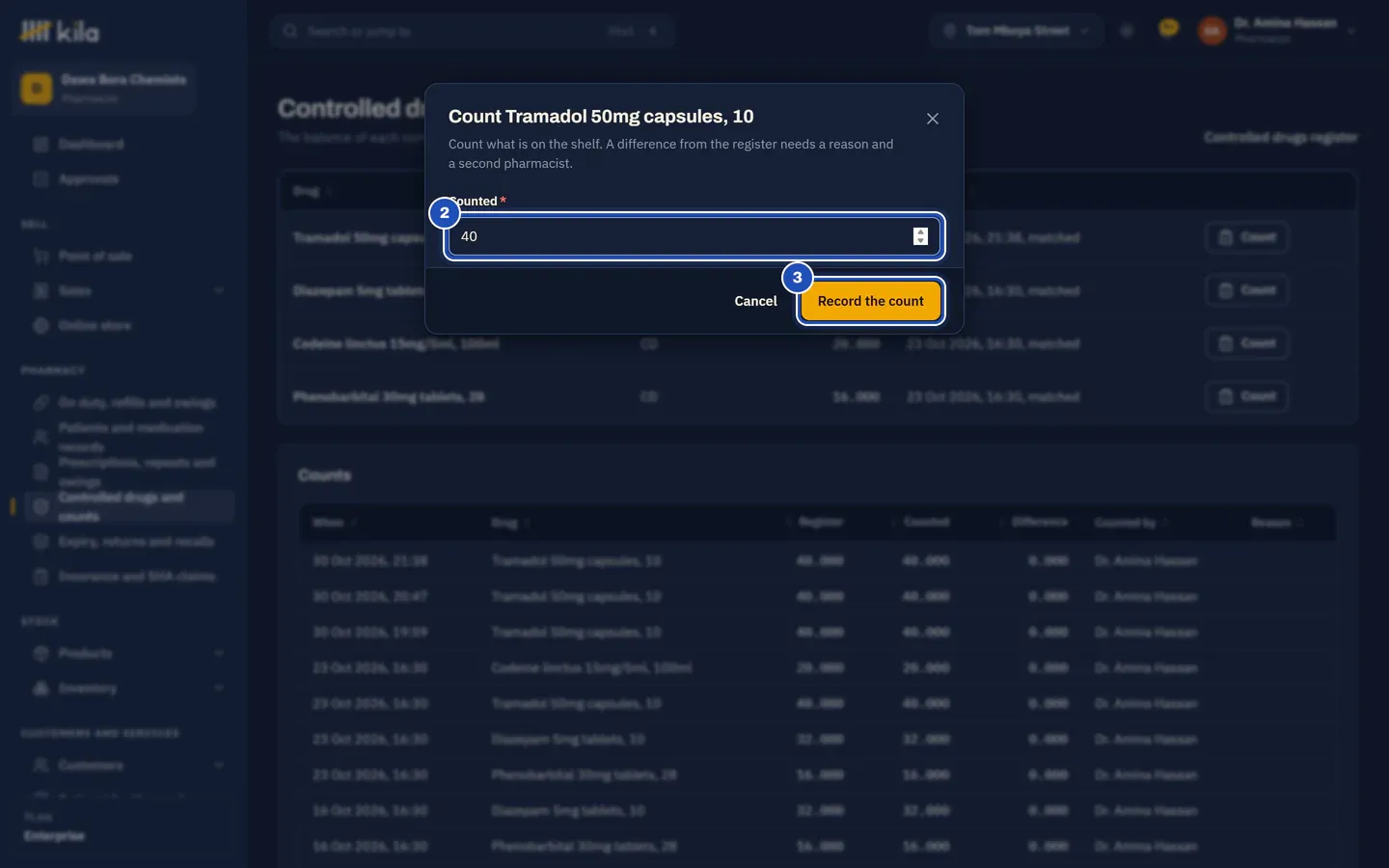
Task: Open the Tom Mboya Street location dropdown
Action: (1018, 31)
